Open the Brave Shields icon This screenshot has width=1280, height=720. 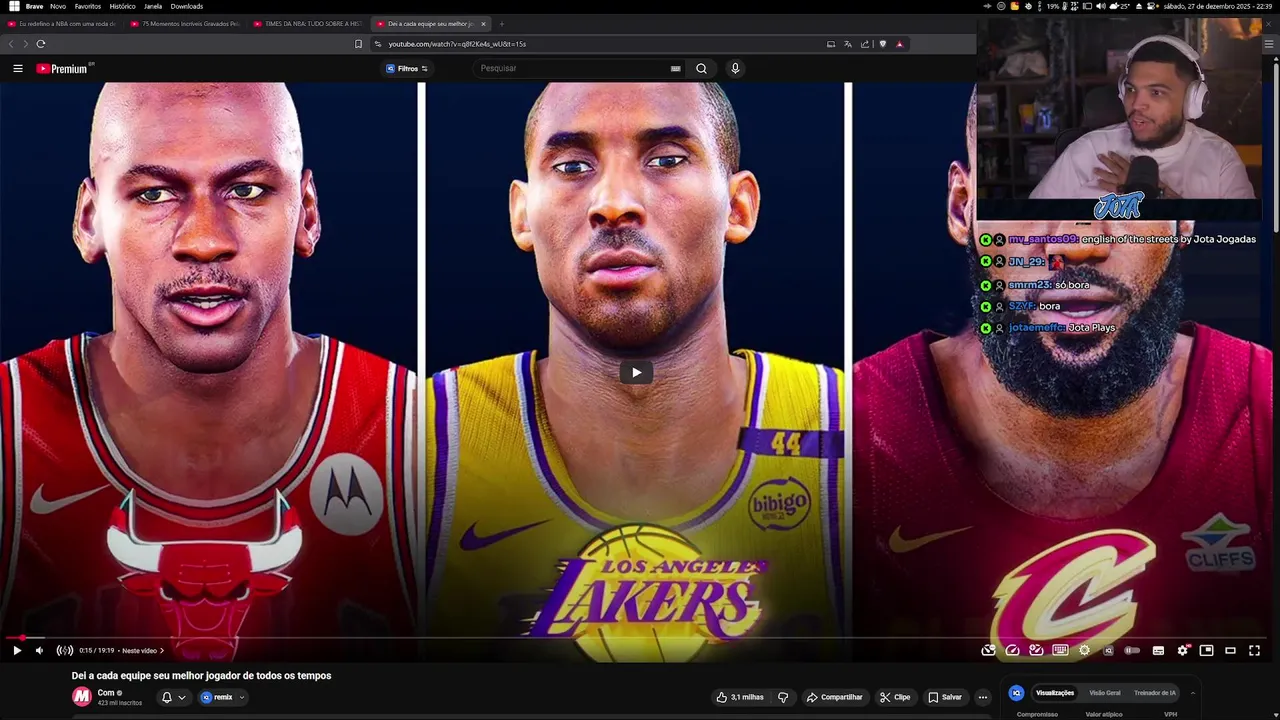pos(882,44)
